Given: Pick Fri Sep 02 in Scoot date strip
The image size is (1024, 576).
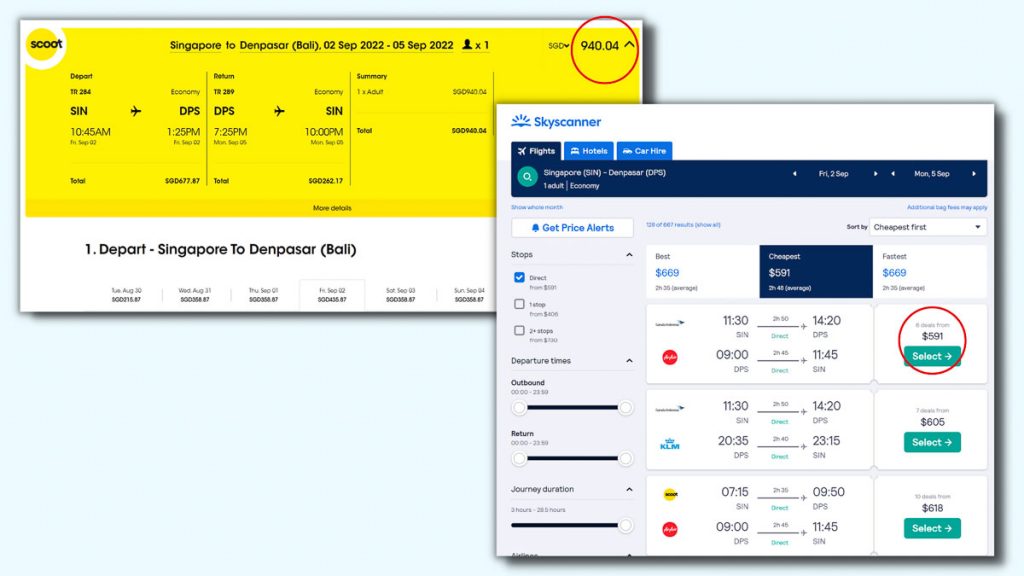Looking at the screenshot, I should [332, 295].
